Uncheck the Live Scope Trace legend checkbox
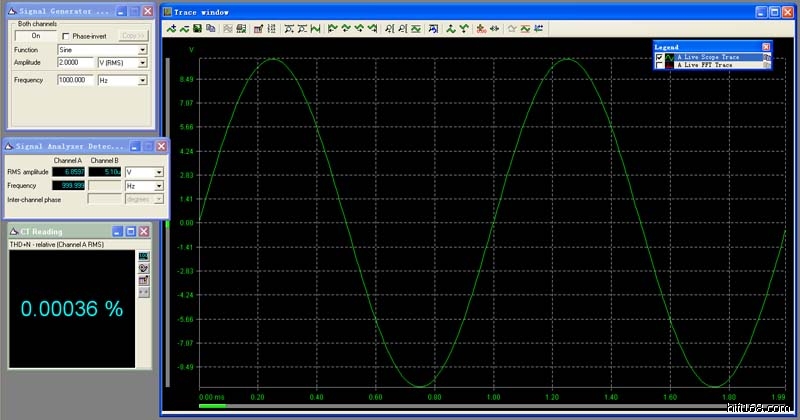Viewport: 800px width, 420px height. [658, 57]
